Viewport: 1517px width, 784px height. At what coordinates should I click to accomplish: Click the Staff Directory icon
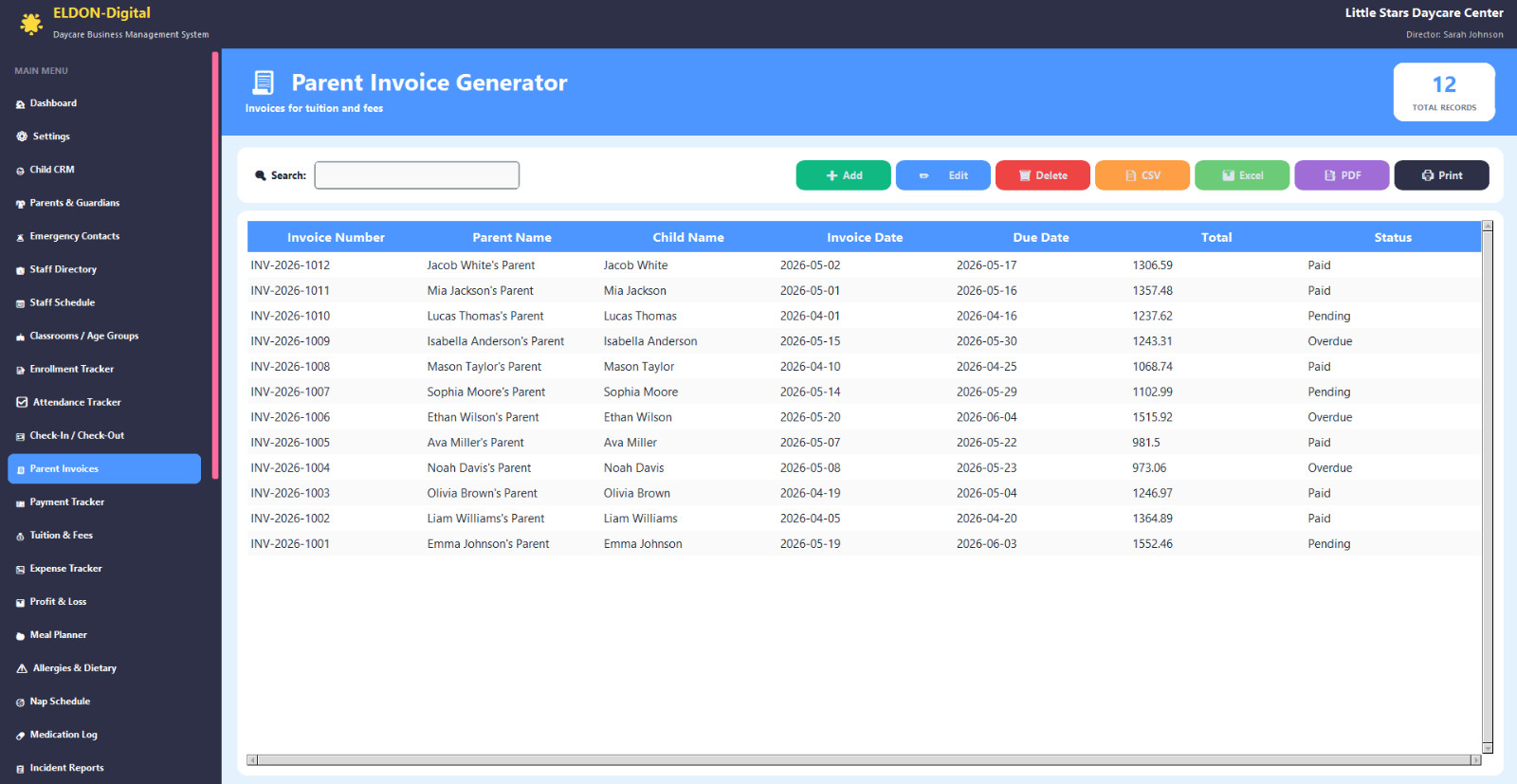[20, 270]
